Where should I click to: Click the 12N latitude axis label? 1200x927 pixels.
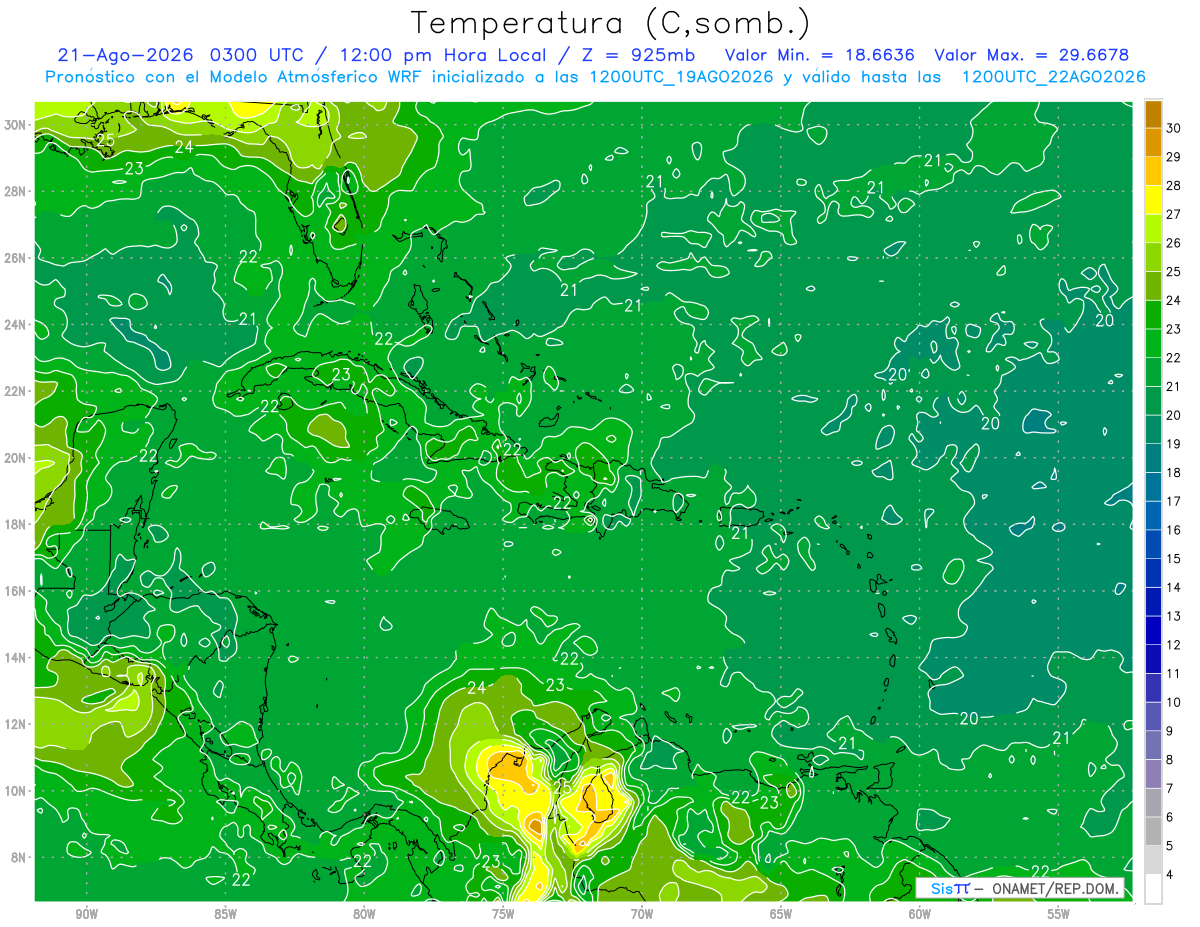[16, 724]
